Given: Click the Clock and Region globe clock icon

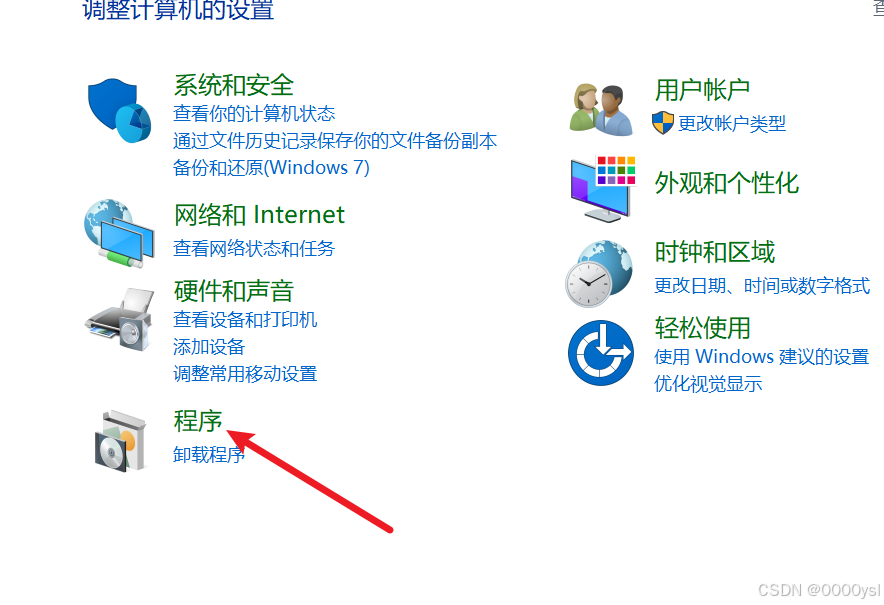Looking at the screenshot, I should [599, 273].
